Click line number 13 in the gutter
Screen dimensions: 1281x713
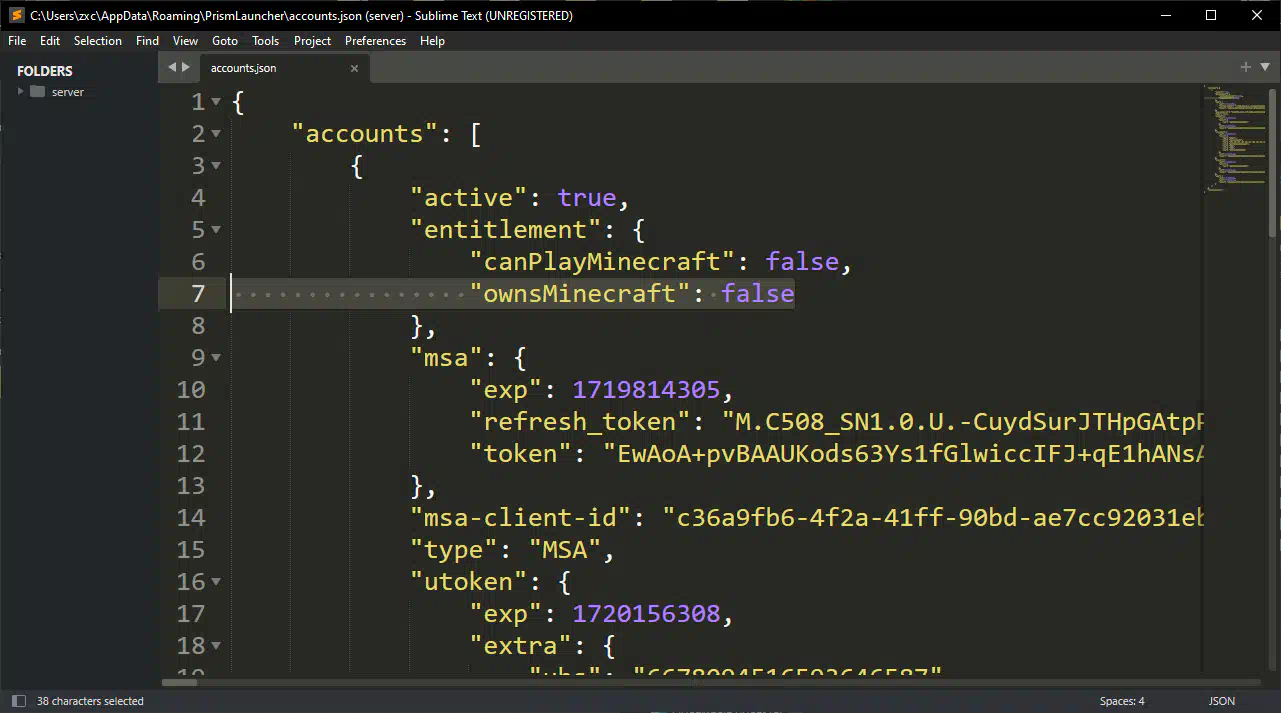click(191, 486)
